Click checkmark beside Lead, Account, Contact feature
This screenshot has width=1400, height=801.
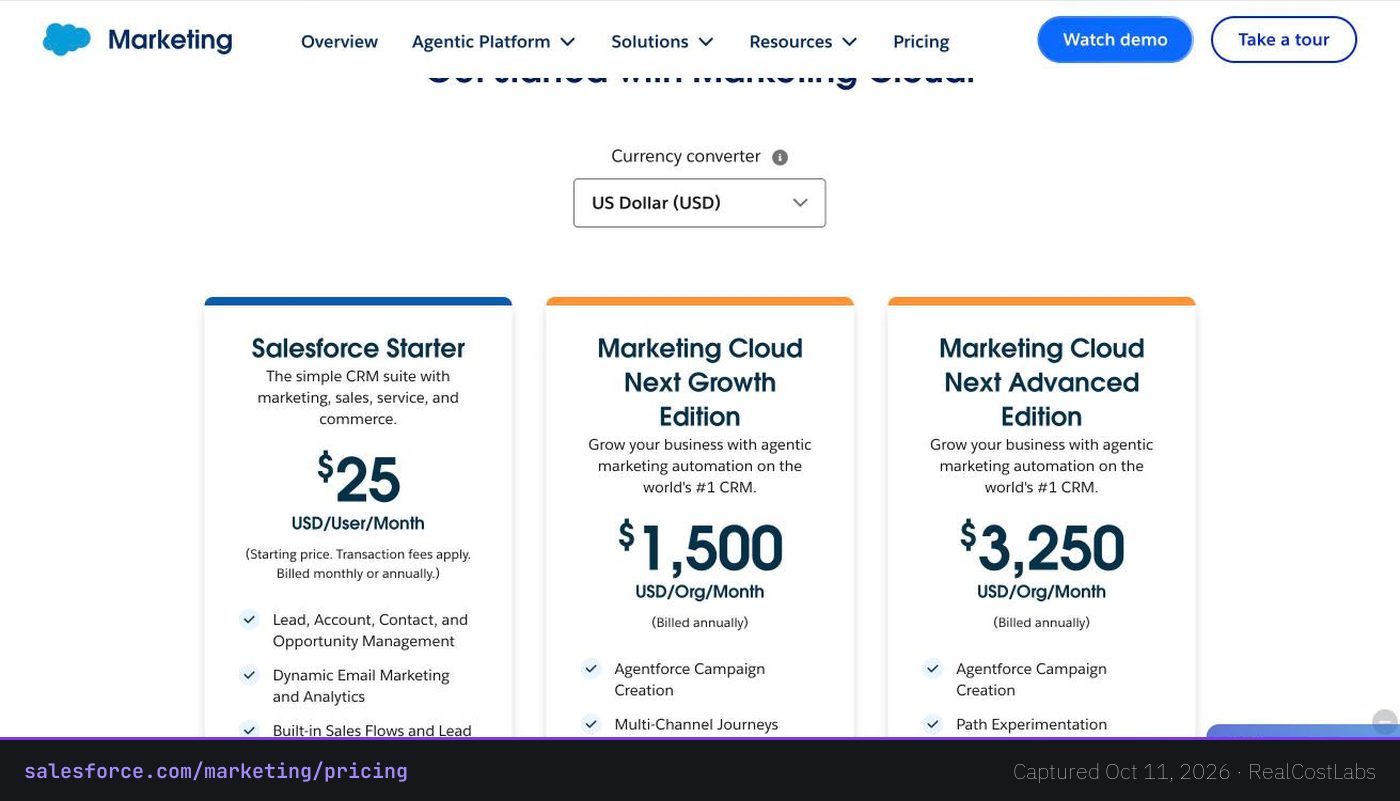coord(249,620)
